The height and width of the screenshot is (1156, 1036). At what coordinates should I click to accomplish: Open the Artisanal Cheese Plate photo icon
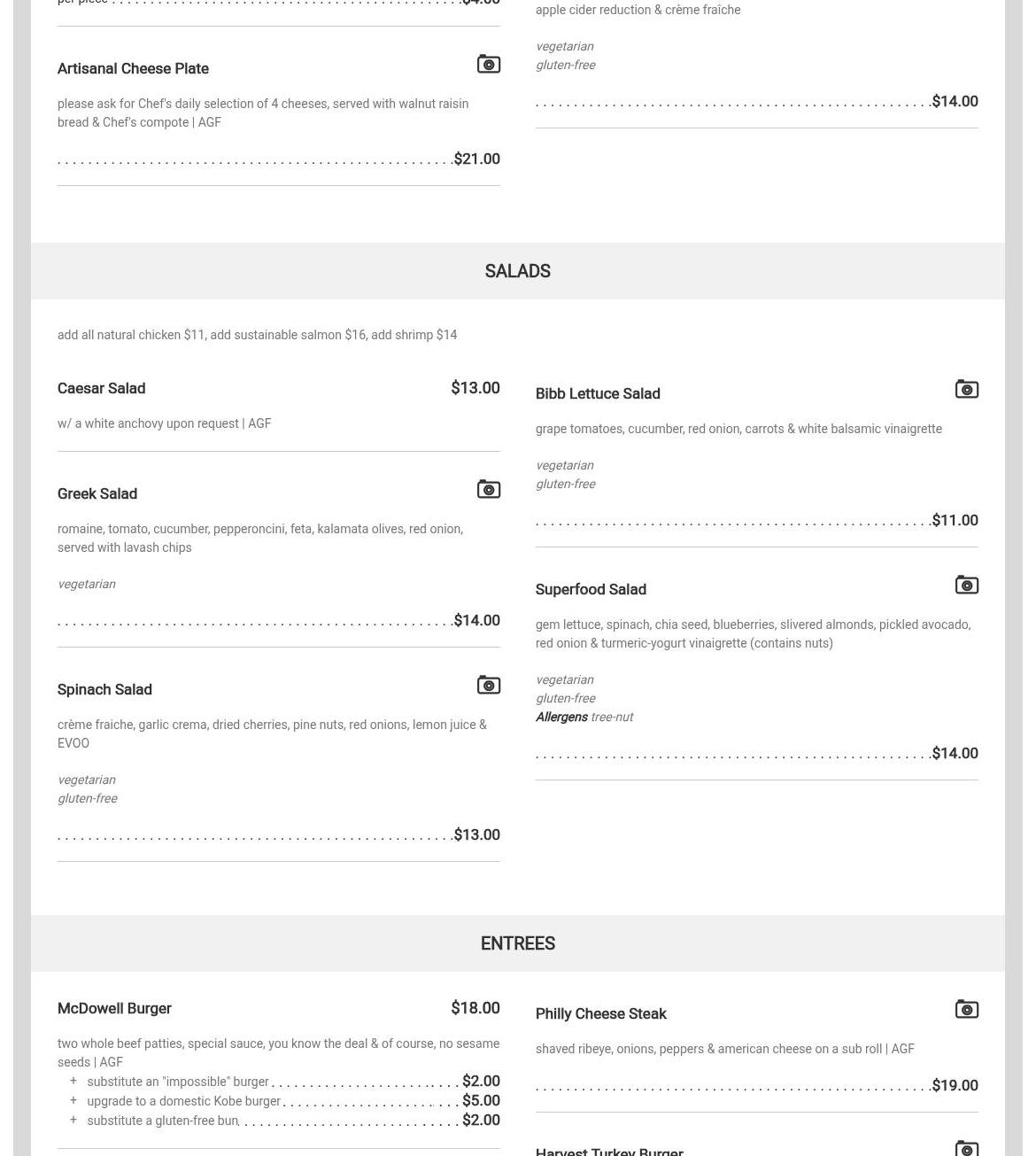(489, 65)
